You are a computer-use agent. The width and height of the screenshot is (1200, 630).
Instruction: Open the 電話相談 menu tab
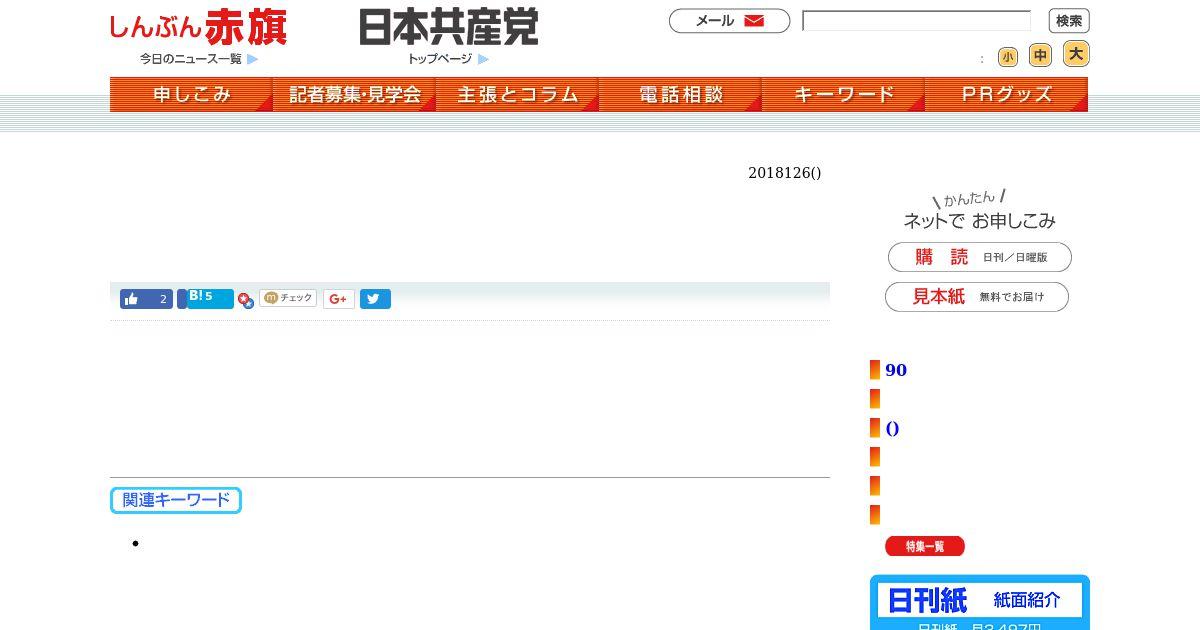click(x=680, y=94)
